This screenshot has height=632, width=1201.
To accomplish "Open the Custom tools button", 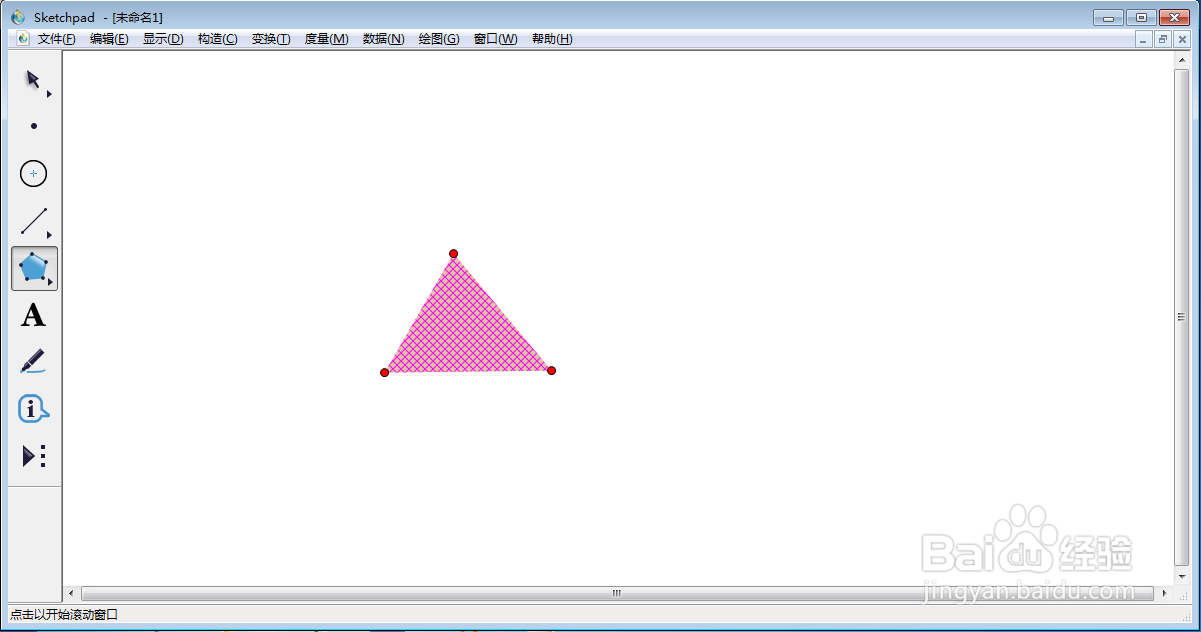I will pos(34,456).
